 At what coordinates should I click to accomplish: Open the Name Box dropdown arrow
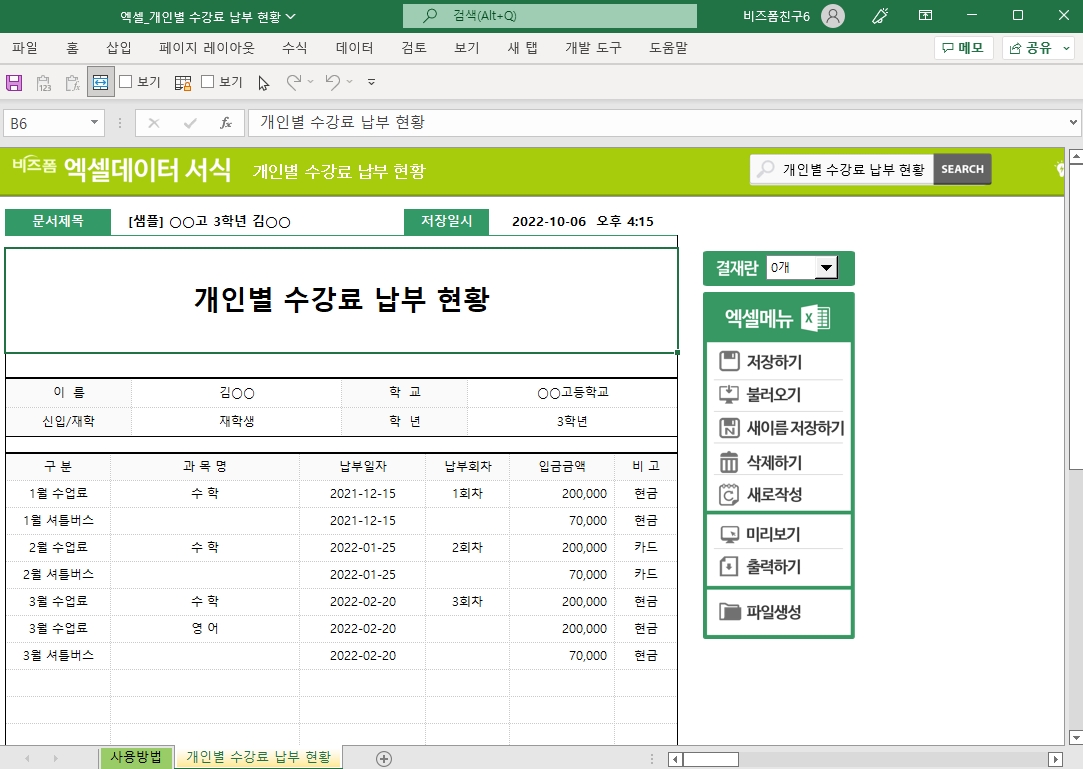click(x=95, y=123)
